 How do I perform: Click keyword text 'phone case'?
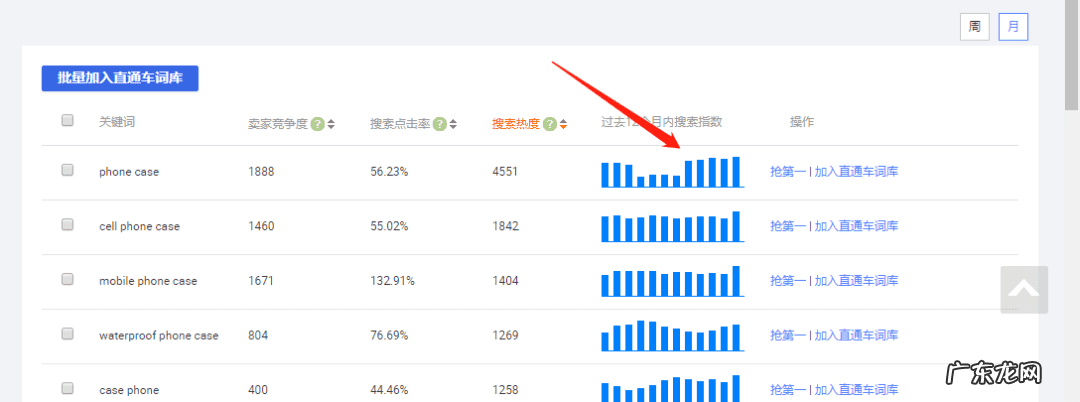coord(129,172)
